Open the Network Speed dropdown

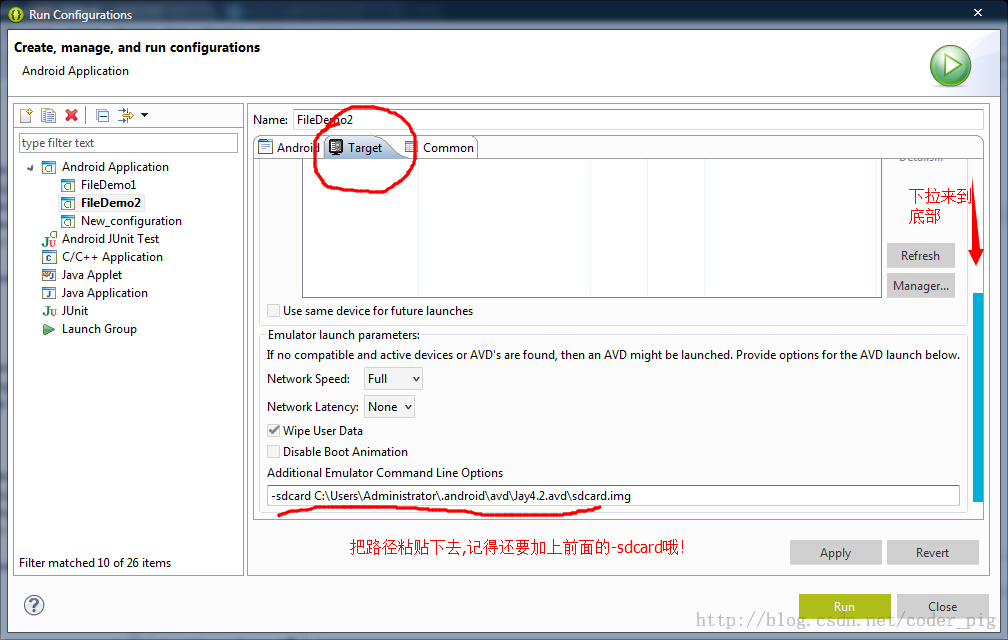click(394, 379)
